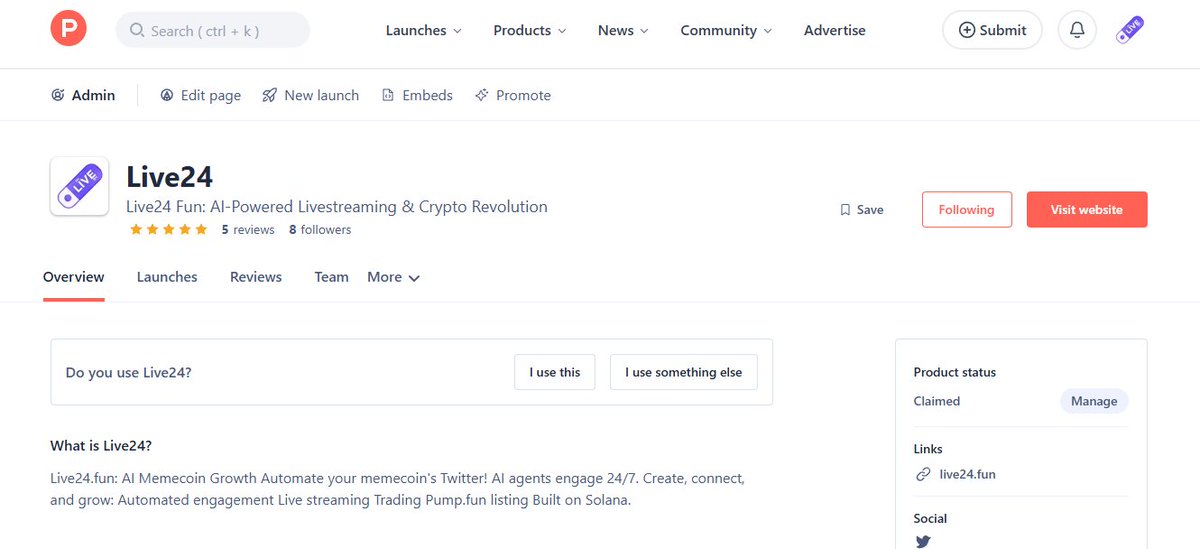Toggle the Save bookmark for Live24
The image size is (1200, 549).
coord(861,210)
